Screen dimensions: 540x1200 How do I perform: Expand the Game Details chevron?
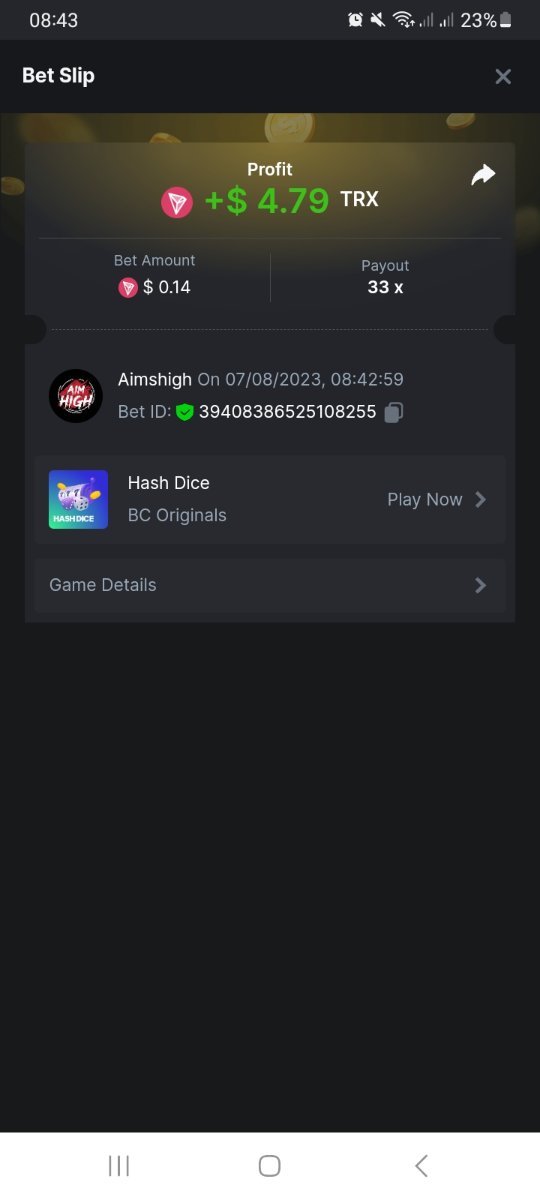point(481,585)
